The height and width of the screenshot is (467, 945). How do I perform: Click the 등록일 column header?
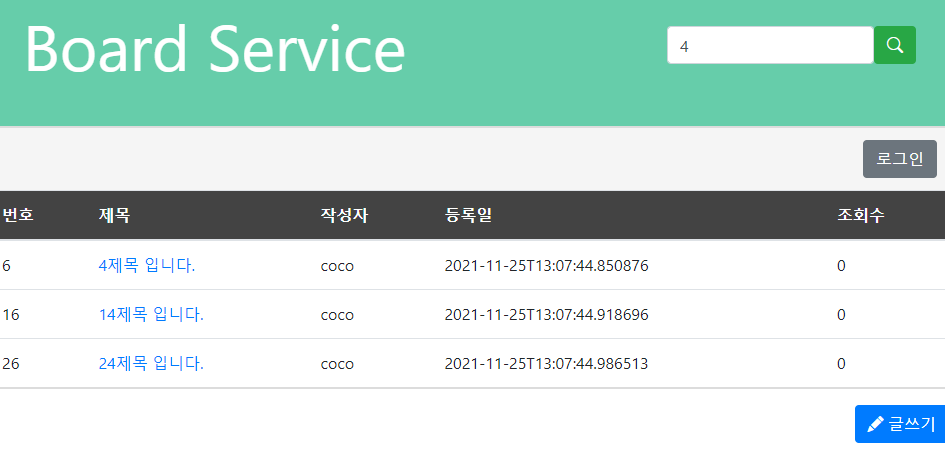(468, 215)
